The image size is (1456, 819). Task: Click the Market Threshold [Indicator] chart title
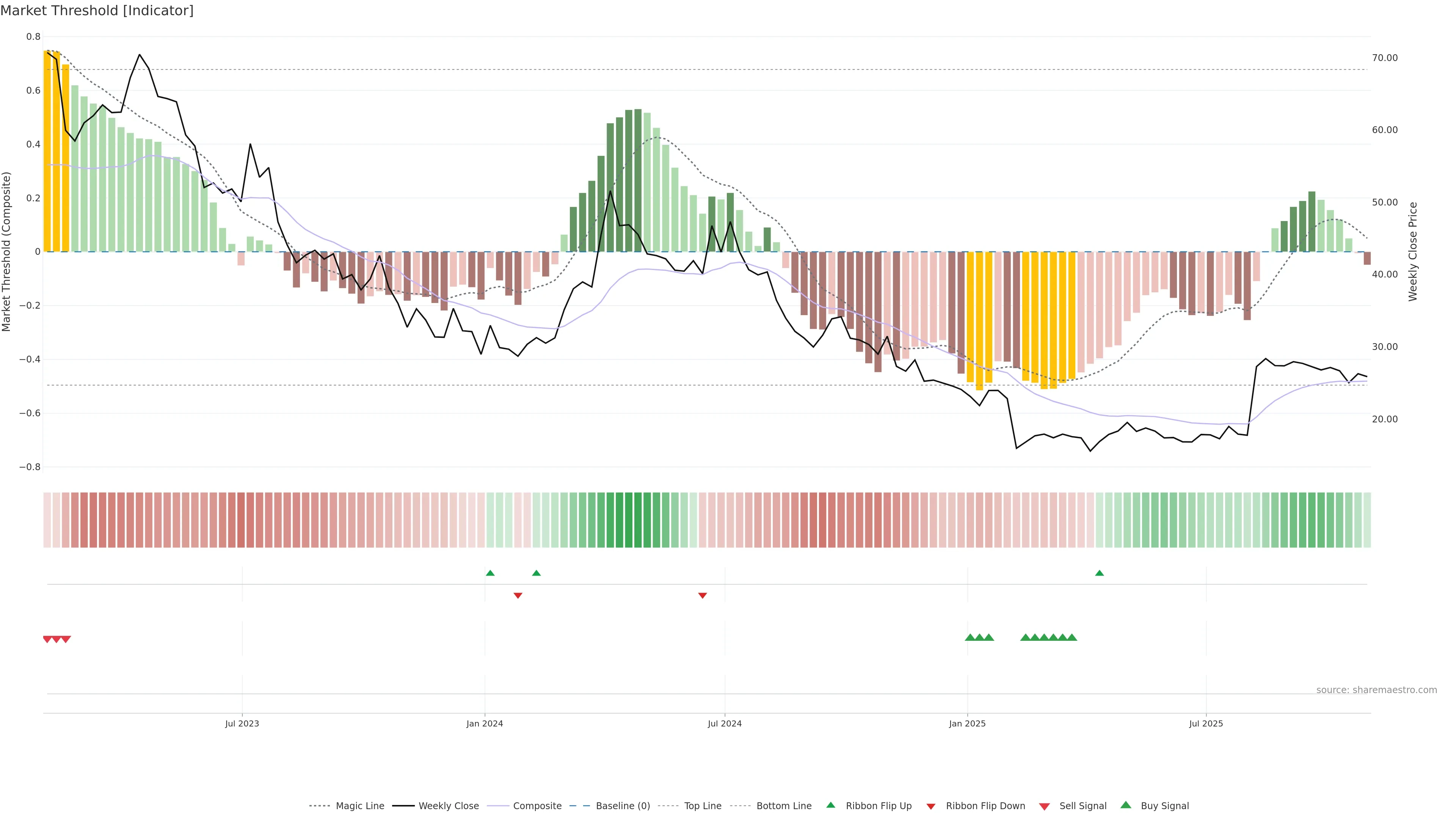click(97, 11)
